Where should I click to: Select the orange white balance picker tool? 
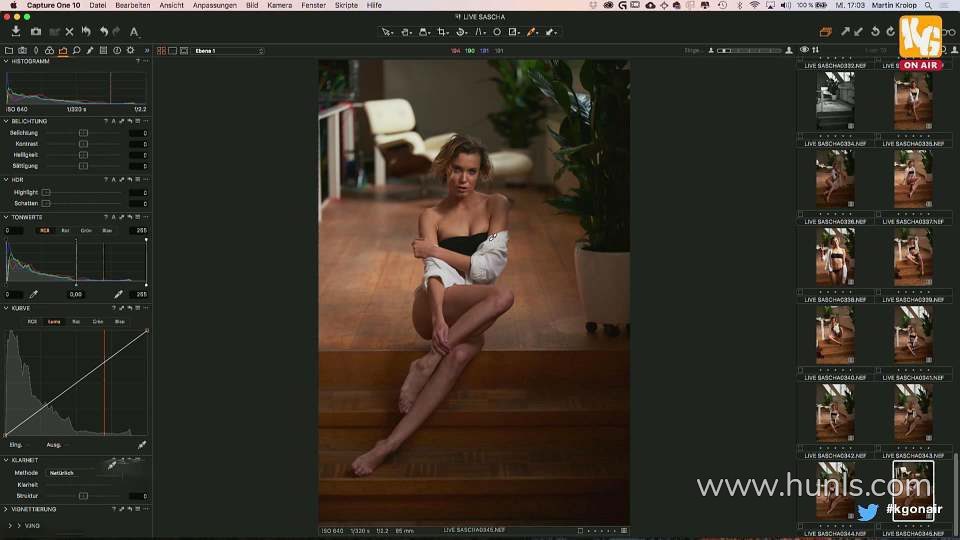pos(532,32)
